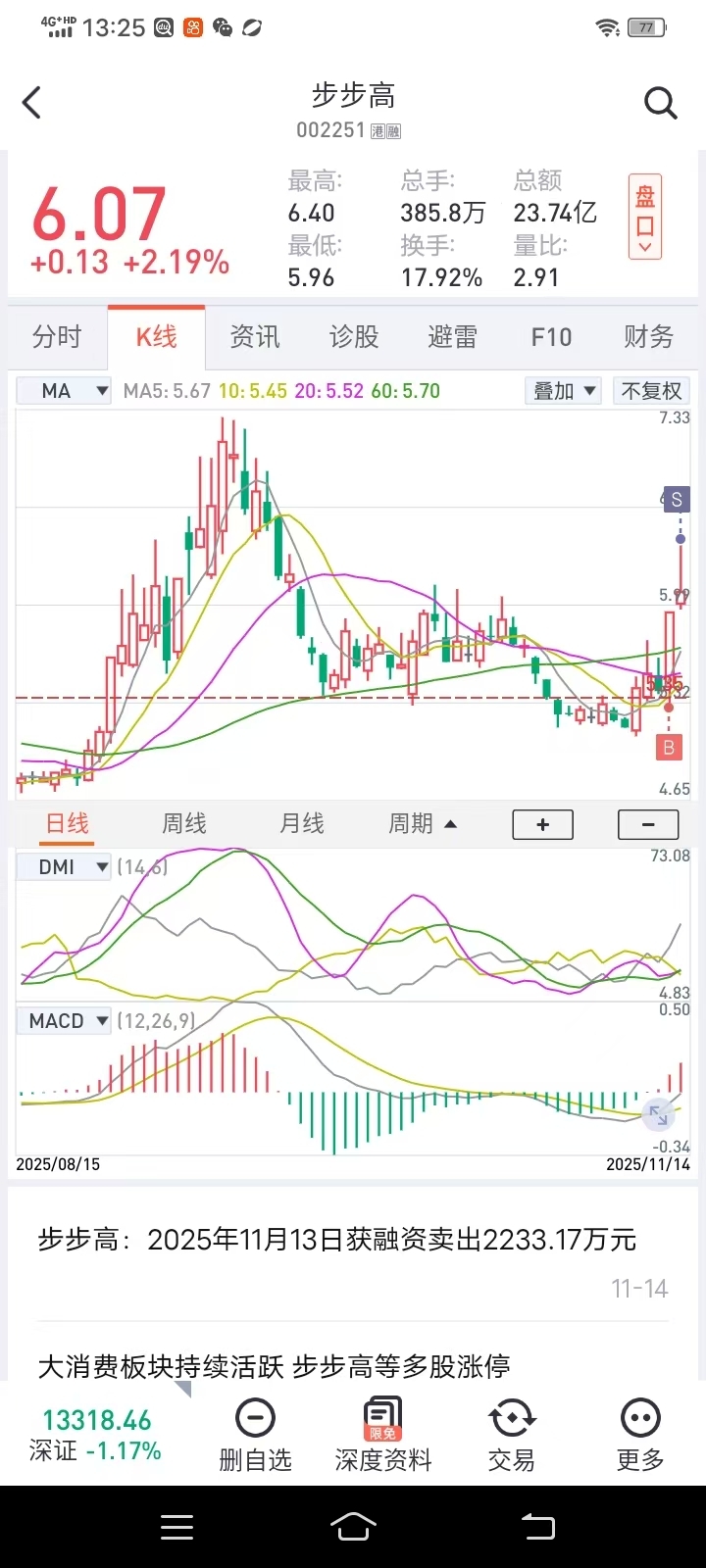This screenshot has height=1568, width=706.
Task: Select the 月线 monthly period
Action: [x=302, y=823]
